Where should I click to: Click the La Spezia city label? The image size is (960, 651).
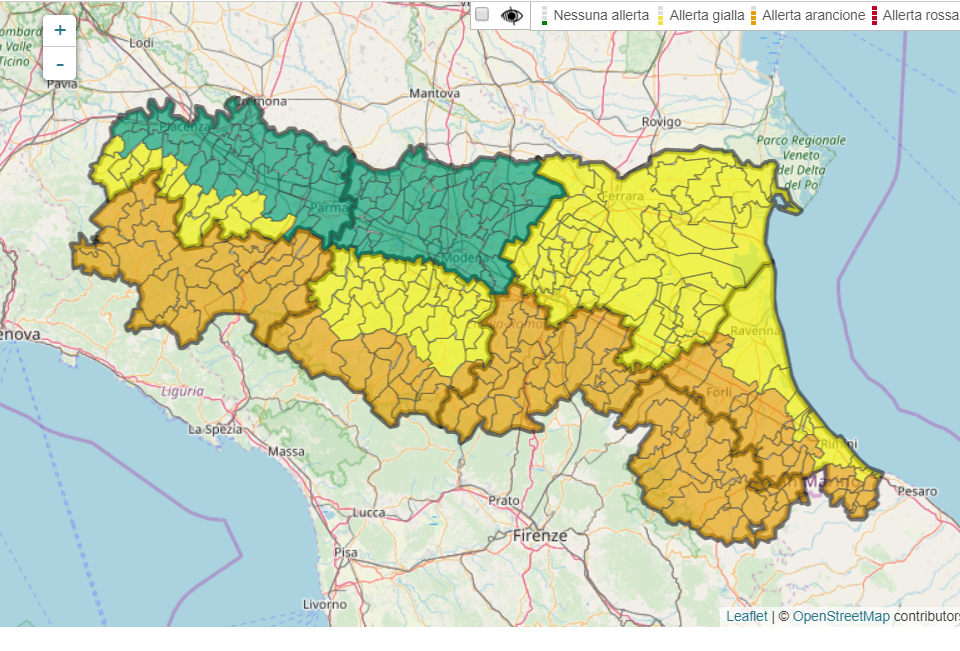point(211,429)
